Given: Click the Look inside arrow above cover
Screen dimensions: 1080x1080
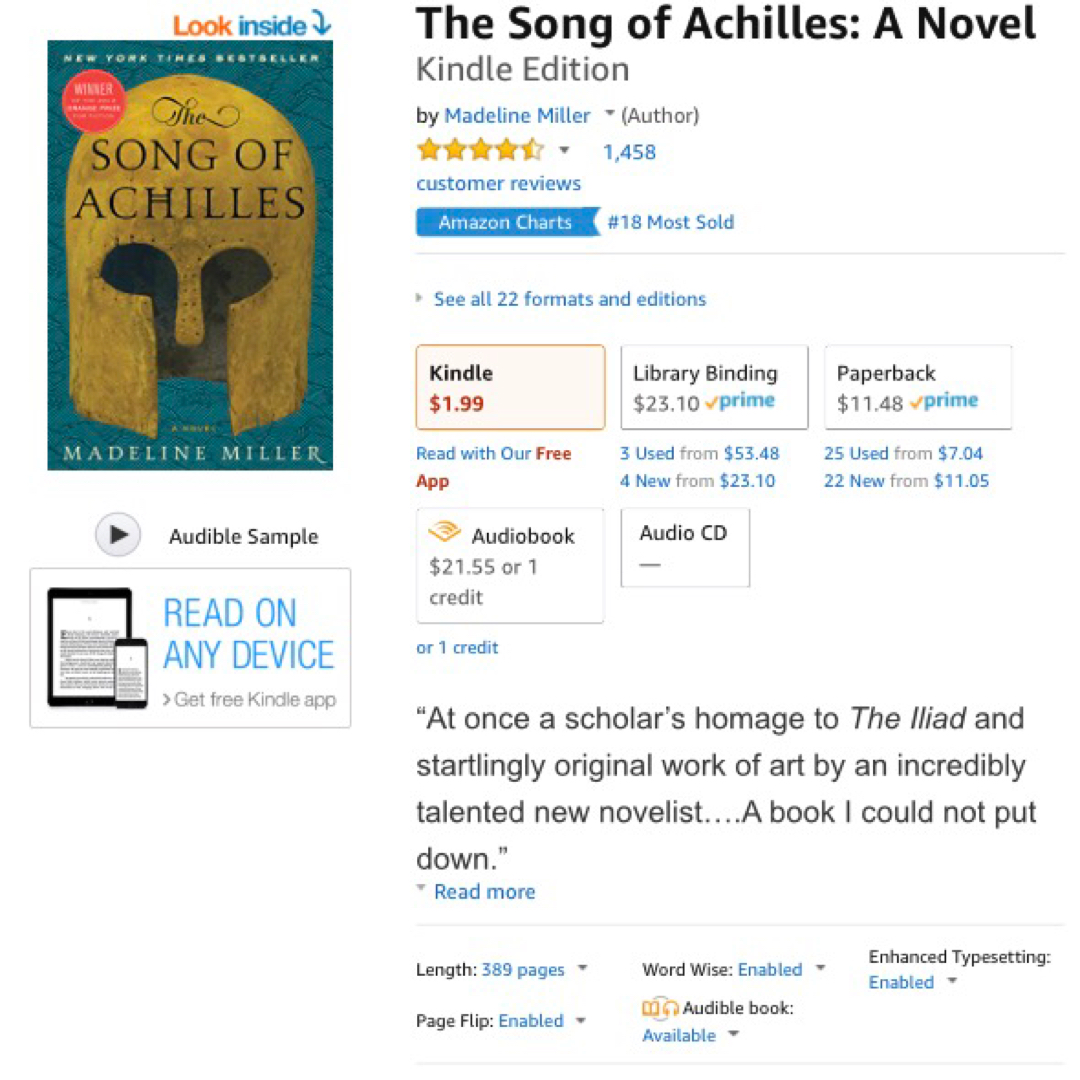Looking at the screenshot, I should (x=320, y=23).
